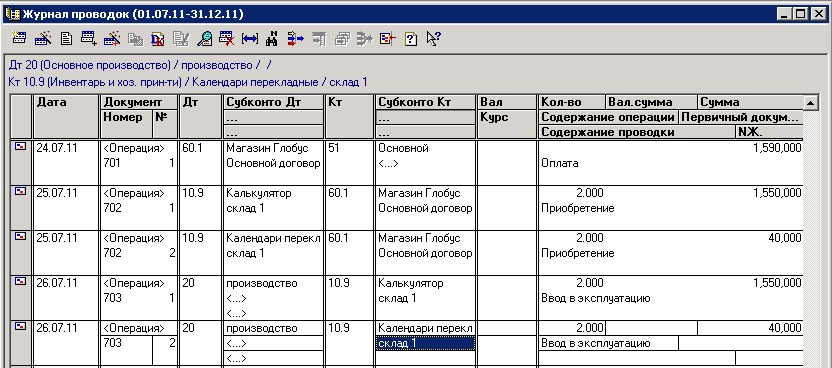Click the Сумма column header

pyautogui.click(x=750, y=102)
